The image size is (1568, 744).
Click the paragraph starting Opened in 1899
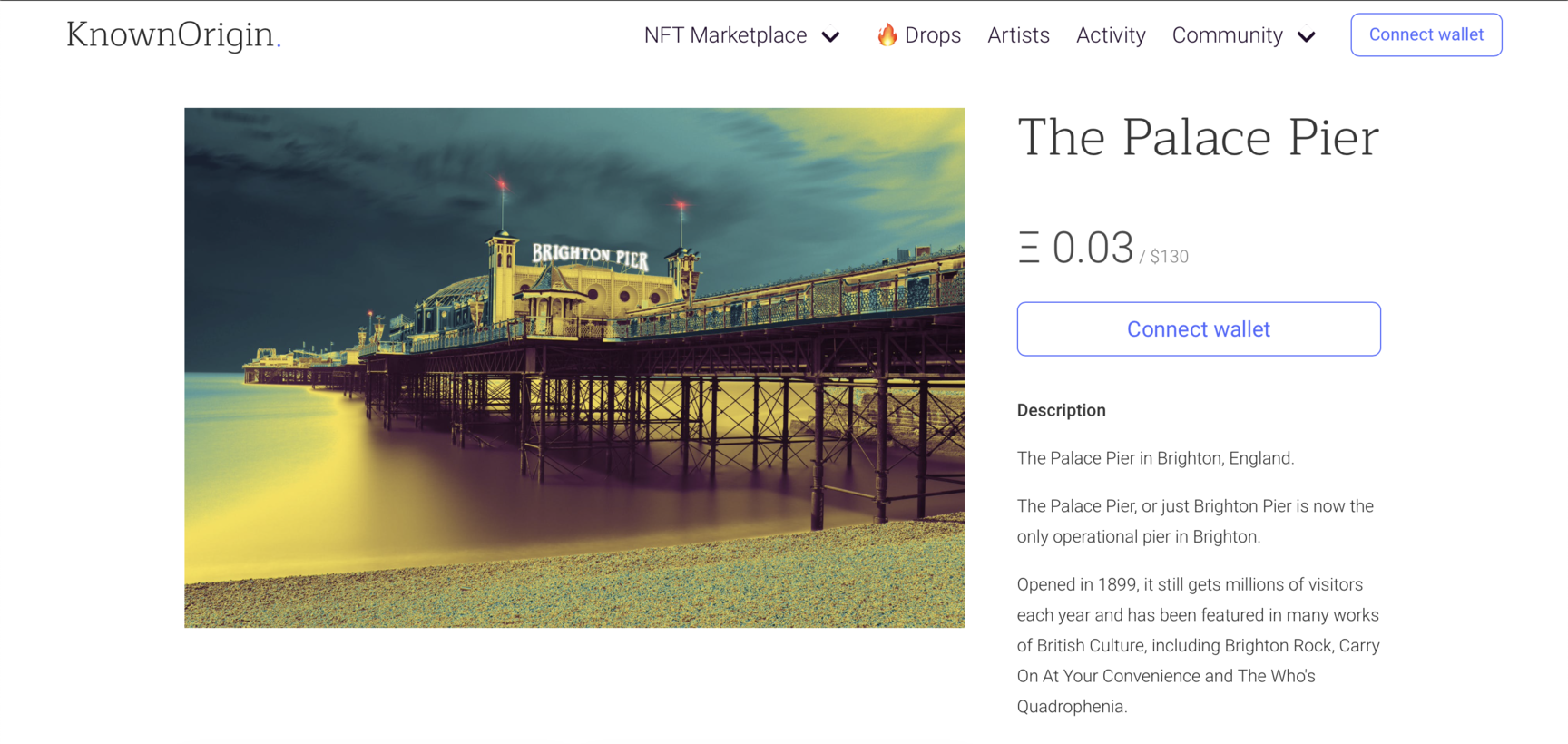[x=1198, y=645]
